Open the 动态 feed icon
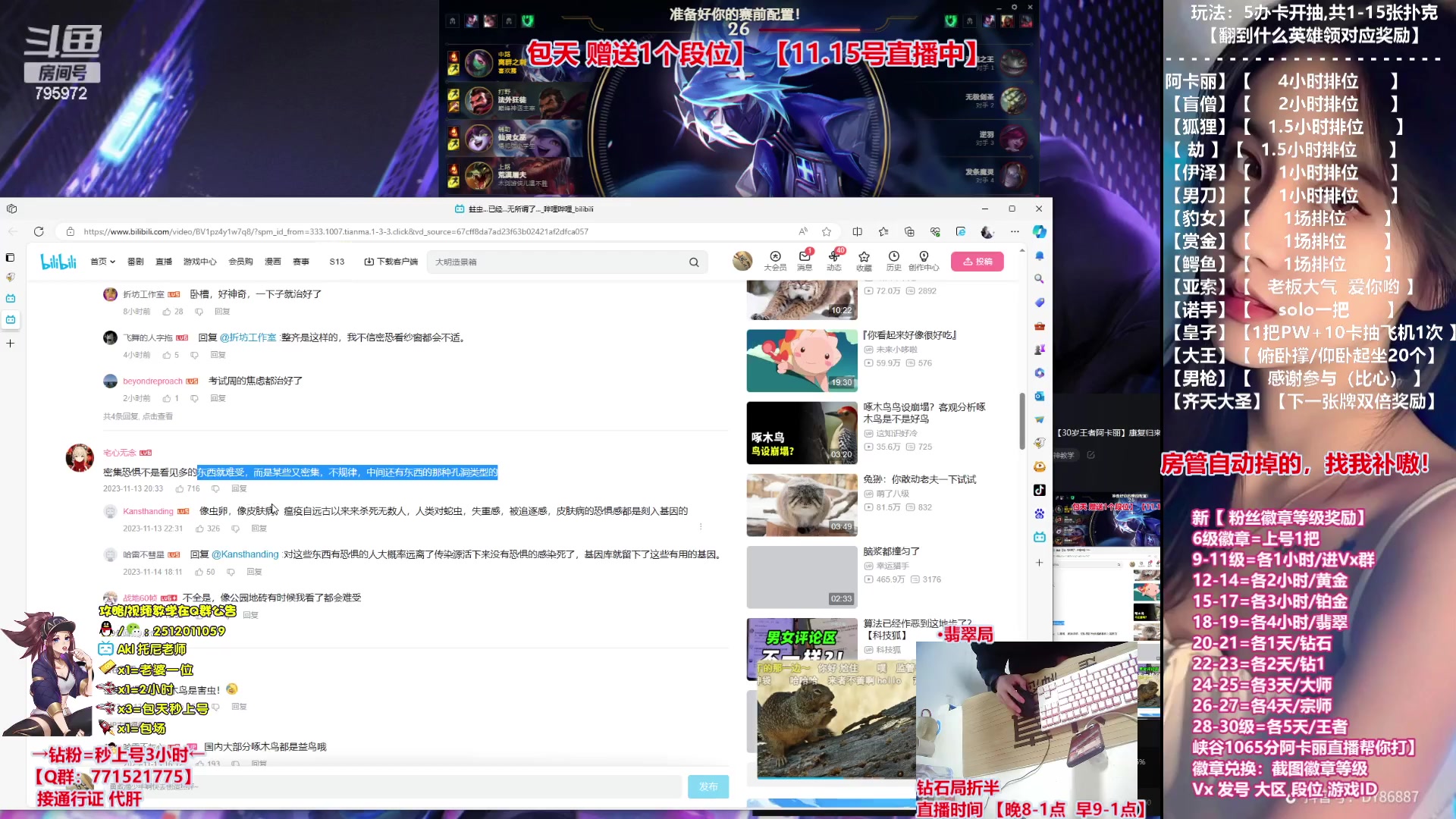Image resolution: width=1456 pixels, height=819 pixels. [833, 258]
